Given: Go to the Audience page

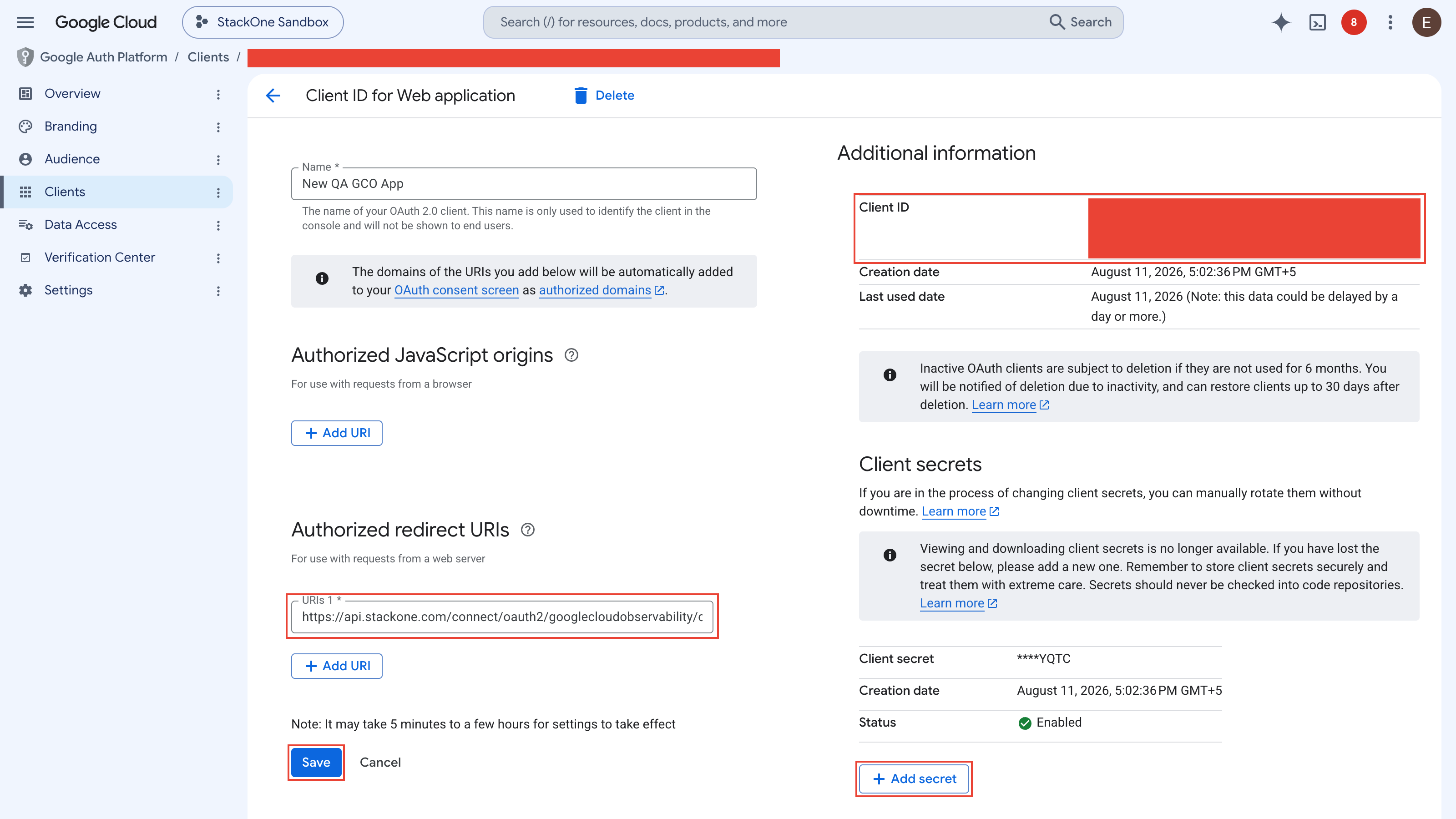Looking at the screenshot, I should coord(72,159).
